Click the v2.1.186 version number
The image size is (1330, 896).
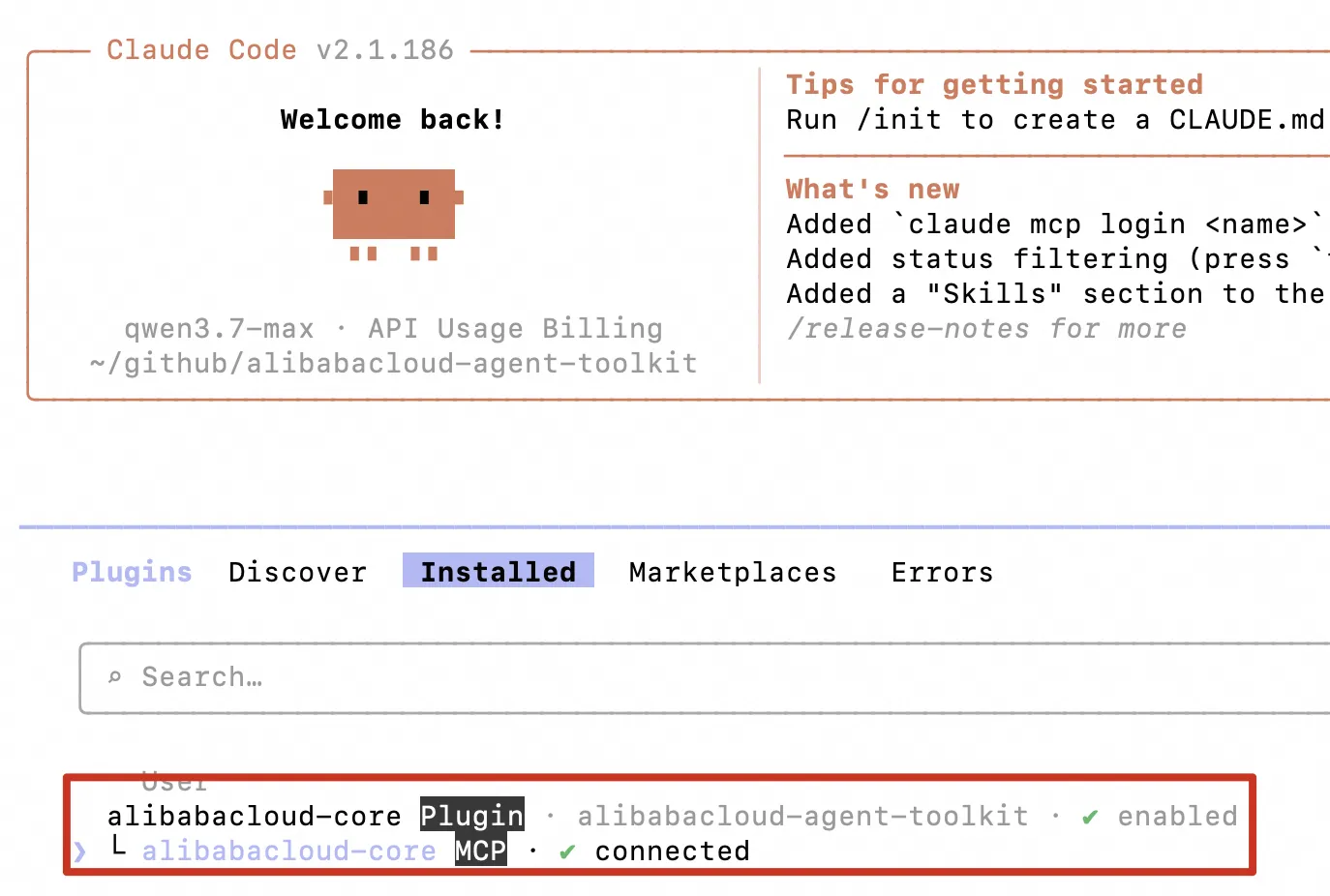click(x=385, y=50)
